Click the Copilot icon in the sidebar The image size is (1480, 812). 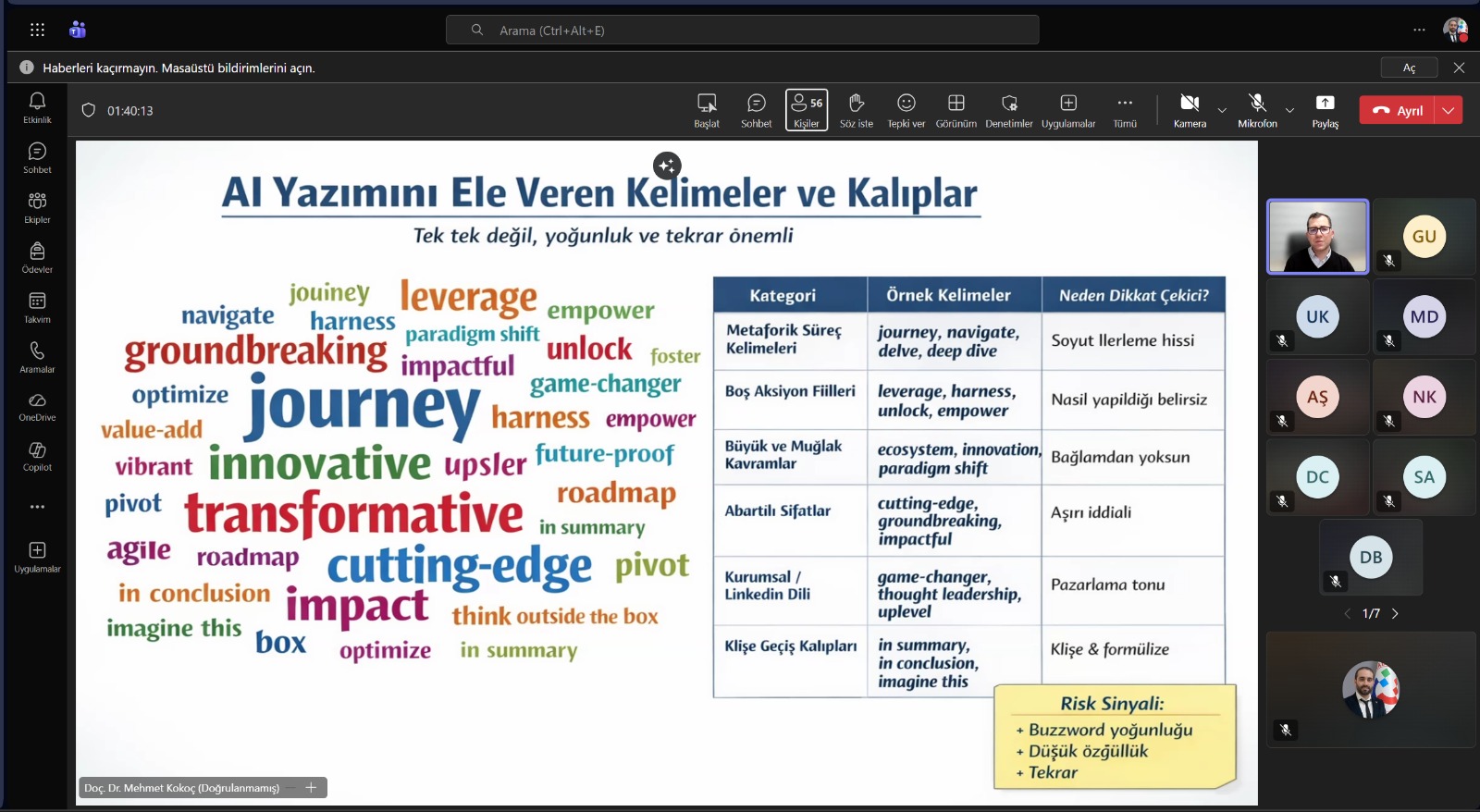[x=37, y=455]
